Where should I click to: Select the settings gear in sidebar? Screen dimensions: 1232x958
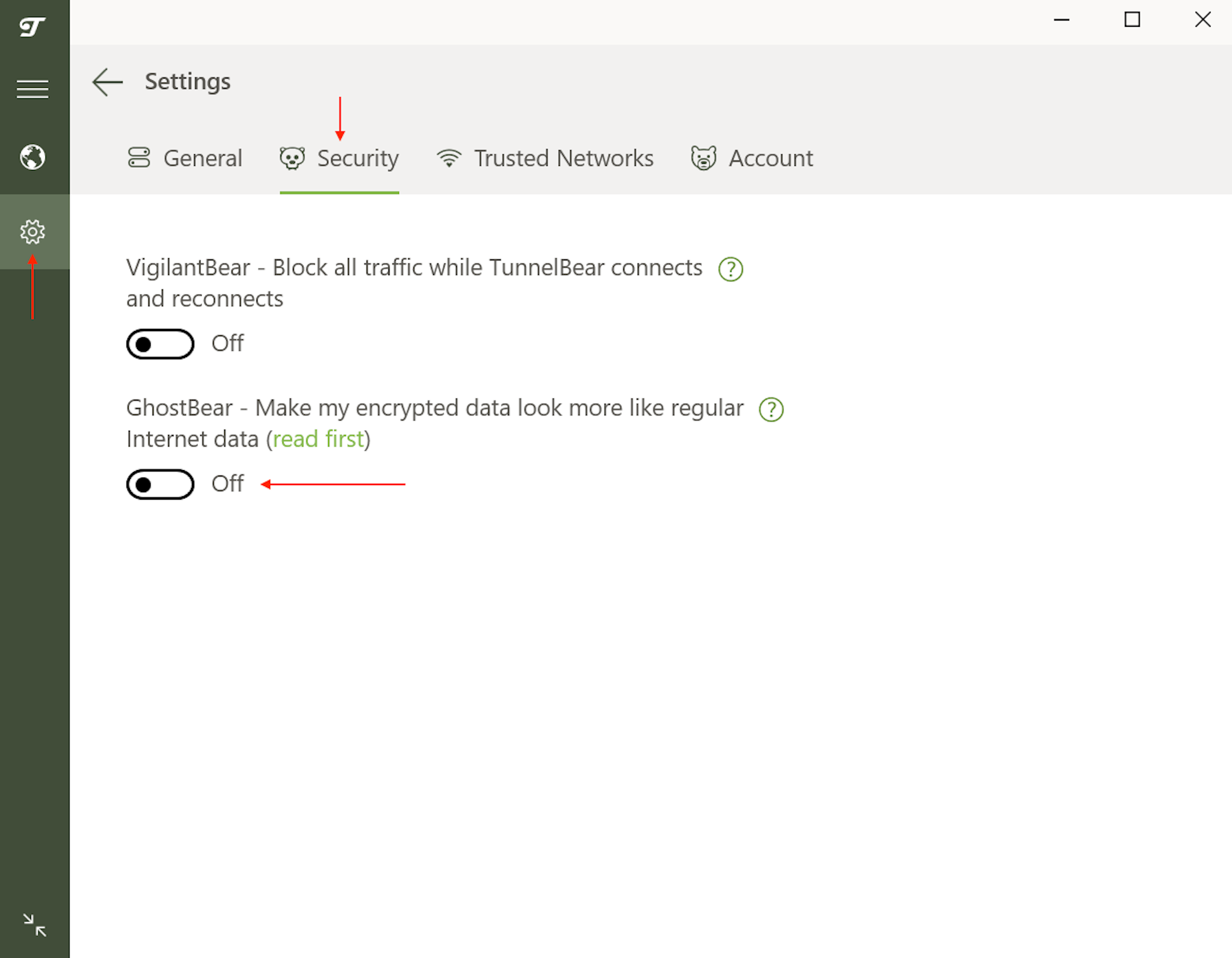pos(32,232)
